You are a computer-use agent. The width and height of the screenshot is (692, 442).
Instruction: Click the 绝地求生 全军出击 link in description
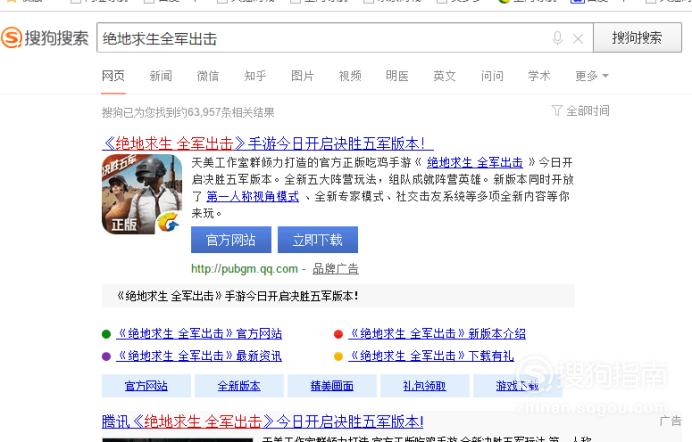tap(474, 163)
